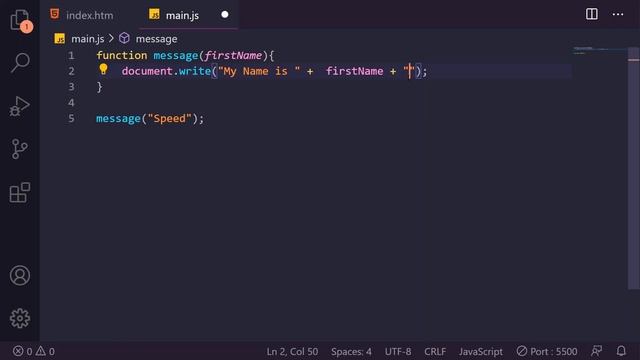
Task: Click firstName variable on line 2
Action: 355,71
